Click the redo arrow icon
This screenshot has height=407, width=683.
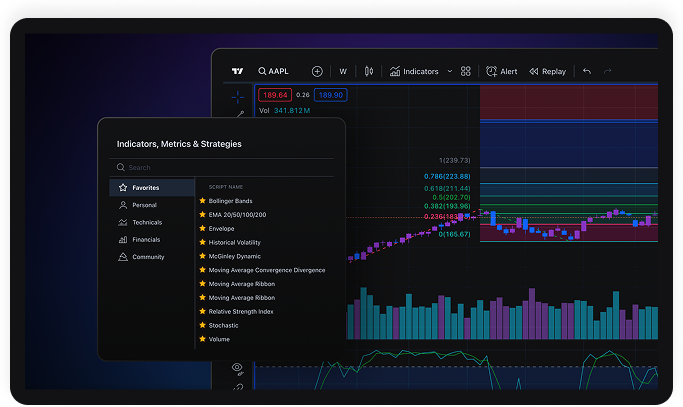coord(608,71)
